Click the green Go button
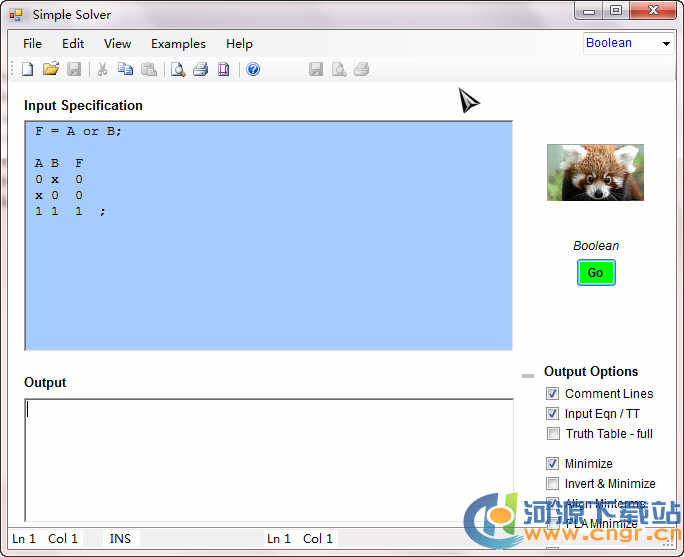 coord(596,273)
